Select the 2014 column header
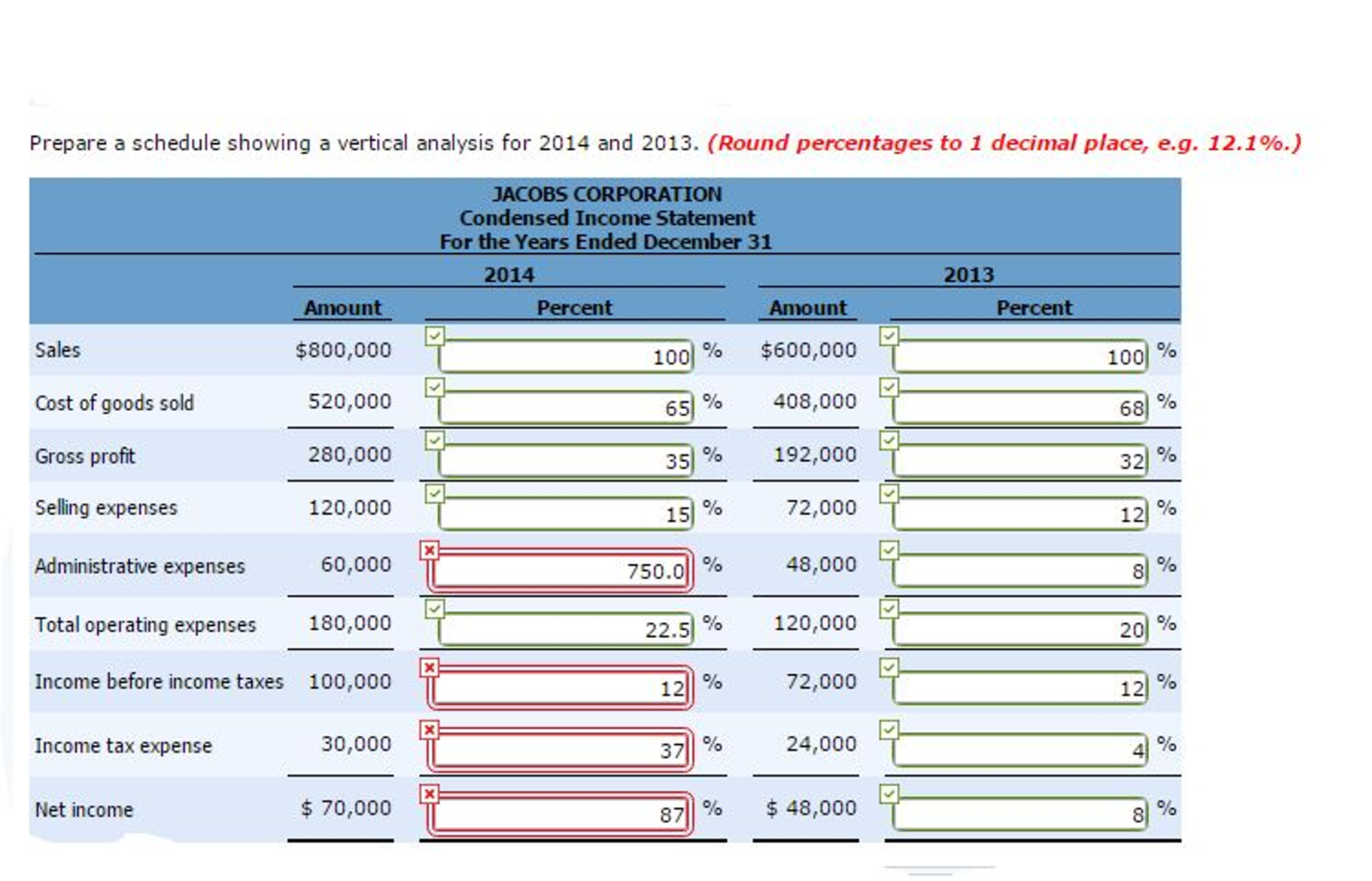The image size is (1372, 881). point(508,274)
